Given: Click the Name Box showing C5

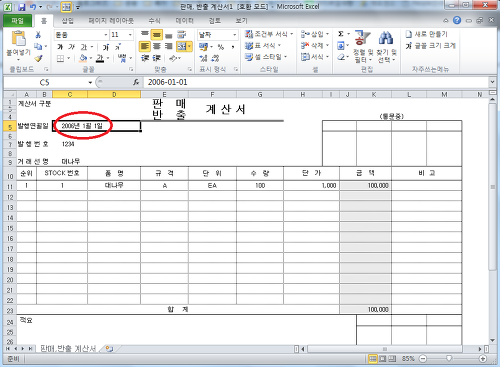Looking at the screenshot, I should point(45,82).
